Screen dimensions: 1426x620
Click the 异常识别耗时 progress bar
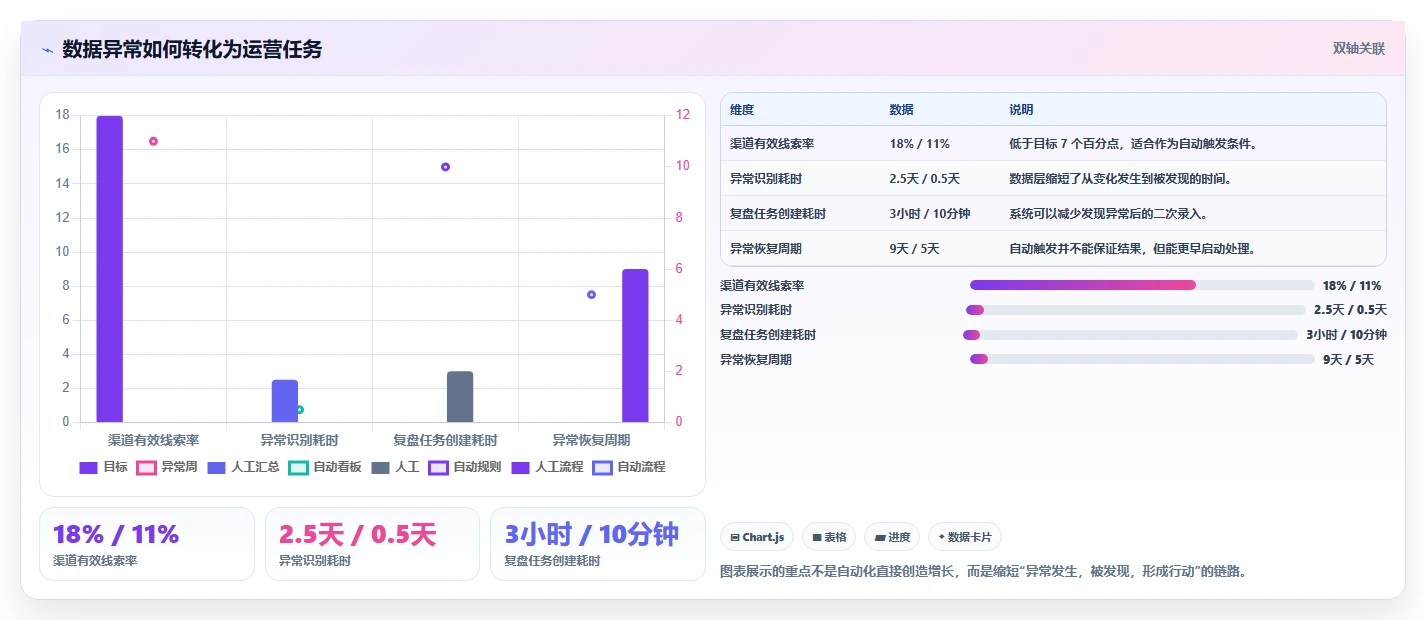point(1136,310)
